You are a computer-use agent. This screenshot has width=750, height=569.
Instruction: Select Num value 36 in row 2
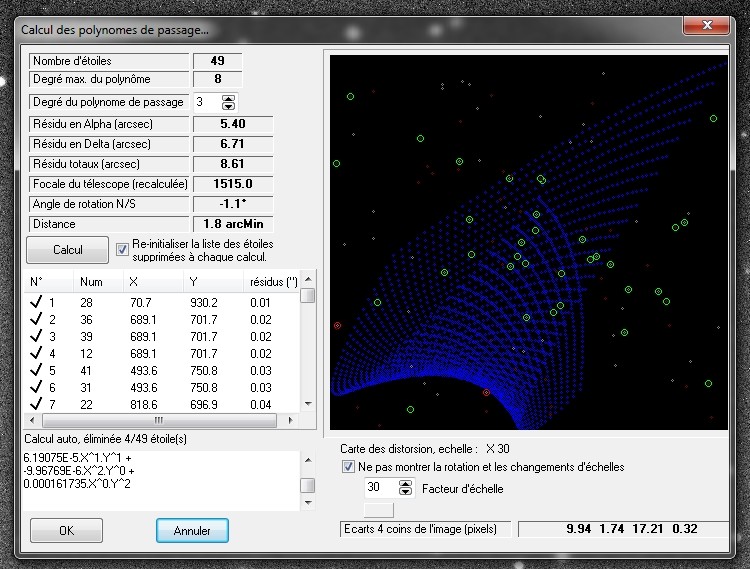[x=87, y=319]
